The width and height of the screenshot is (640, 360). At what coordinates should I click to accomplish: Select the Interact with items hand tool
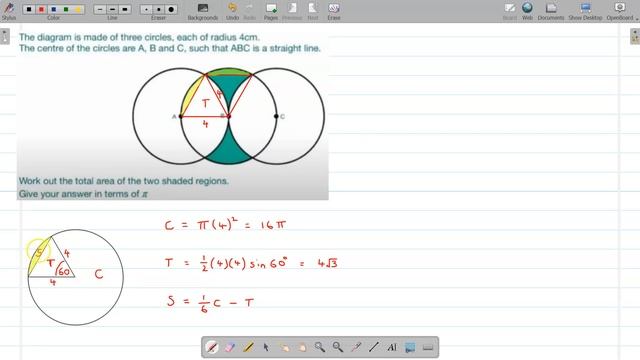(x=284, y=347)
